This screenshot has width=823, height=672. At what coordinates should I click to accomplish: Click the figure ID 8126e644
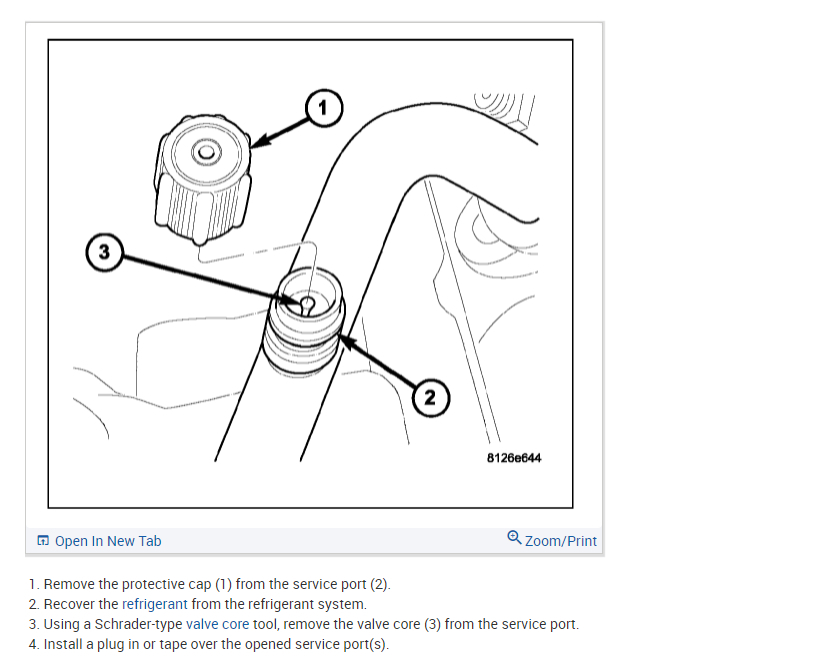coord(514,458)
